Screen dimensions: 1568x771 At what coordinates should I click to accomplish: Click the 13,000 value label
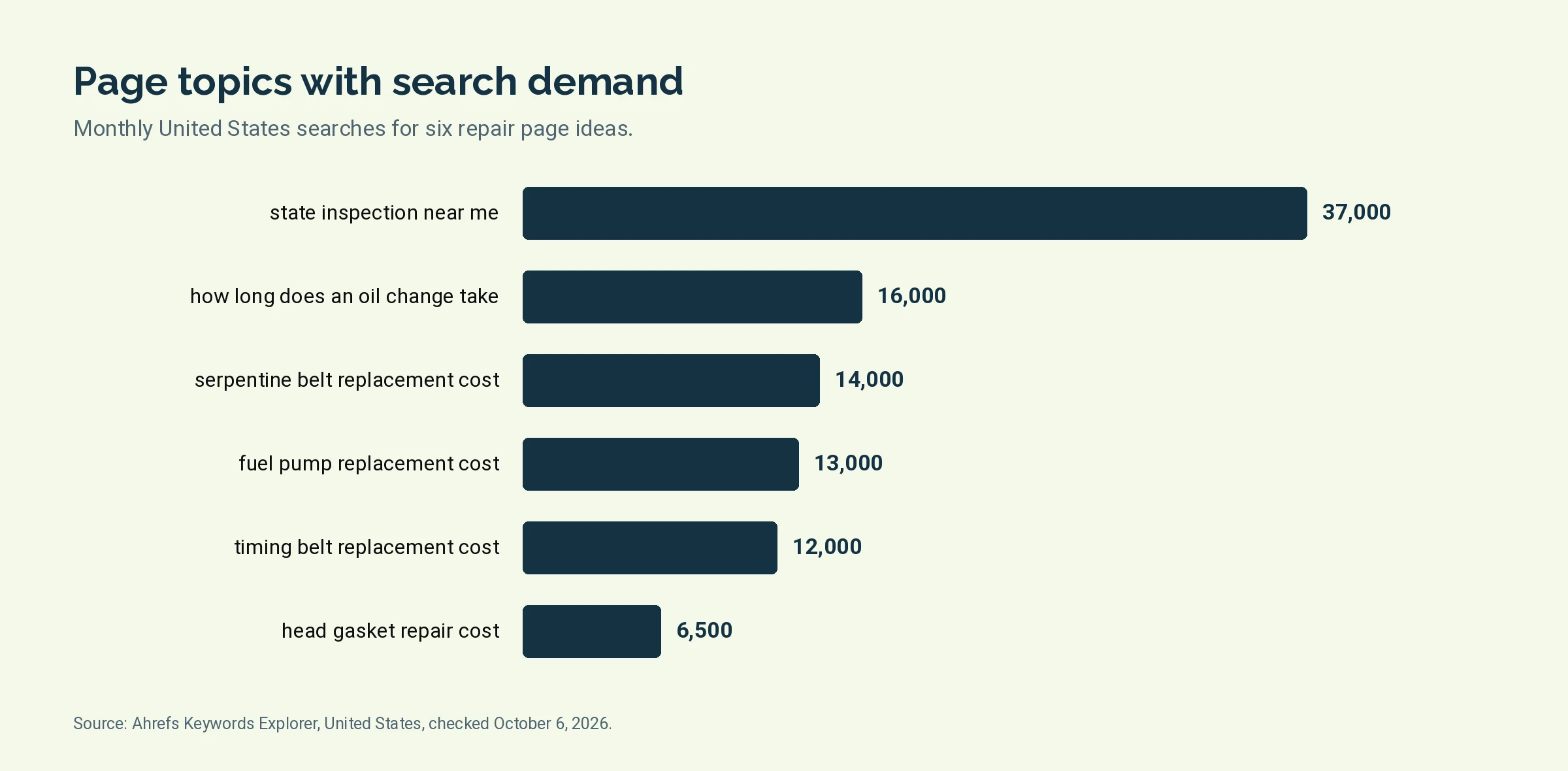point(848,463)
